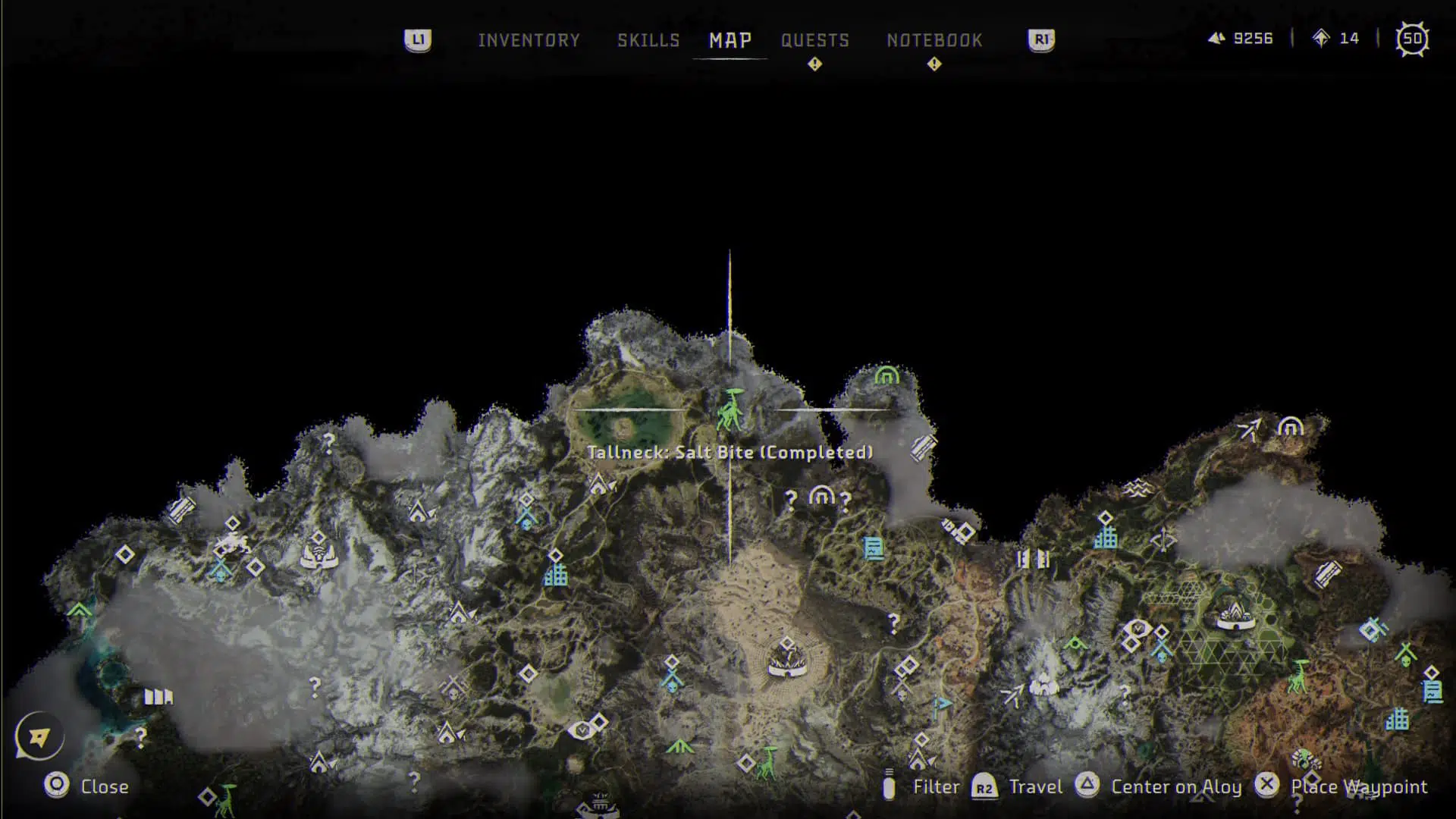Select the green tent icon at the bottom center
Image resolution: width=1456 pixels, height=819 pixels.
[x=679, y=747]
